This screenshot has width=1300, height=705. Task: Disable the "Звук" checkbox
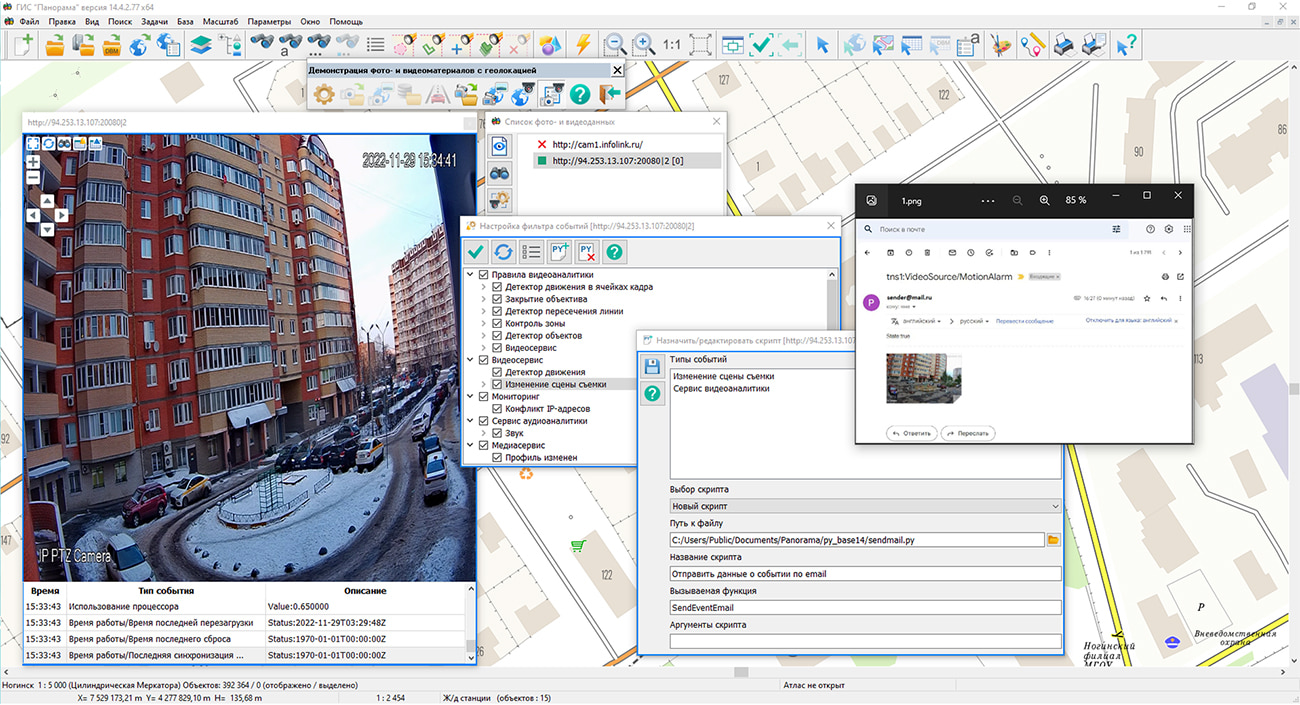(497, 433)
